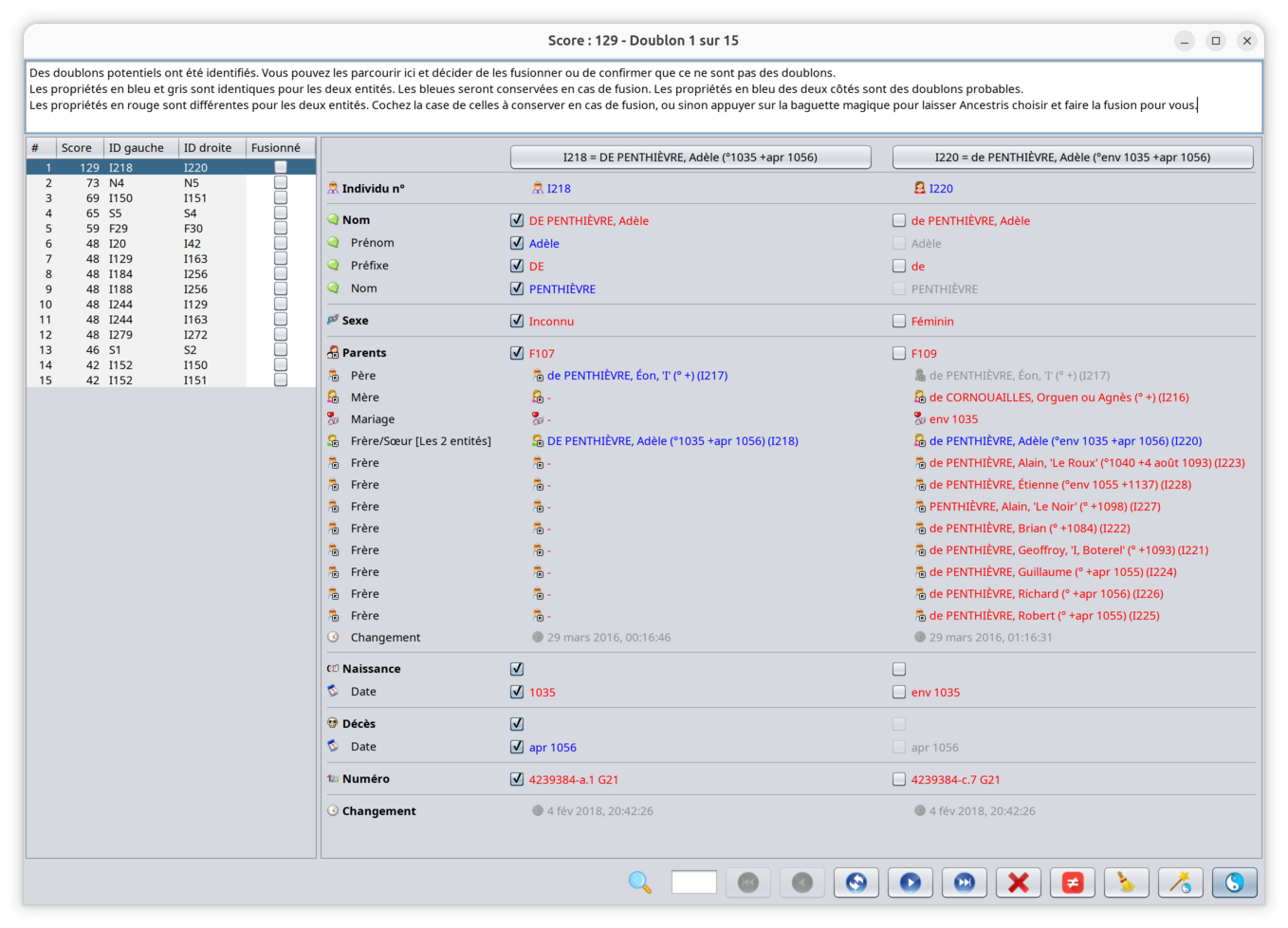Image resolution: width=1288 pixels, height=928 pixels.
Task: Open the I220 individual link
Action: pos(941,189)
